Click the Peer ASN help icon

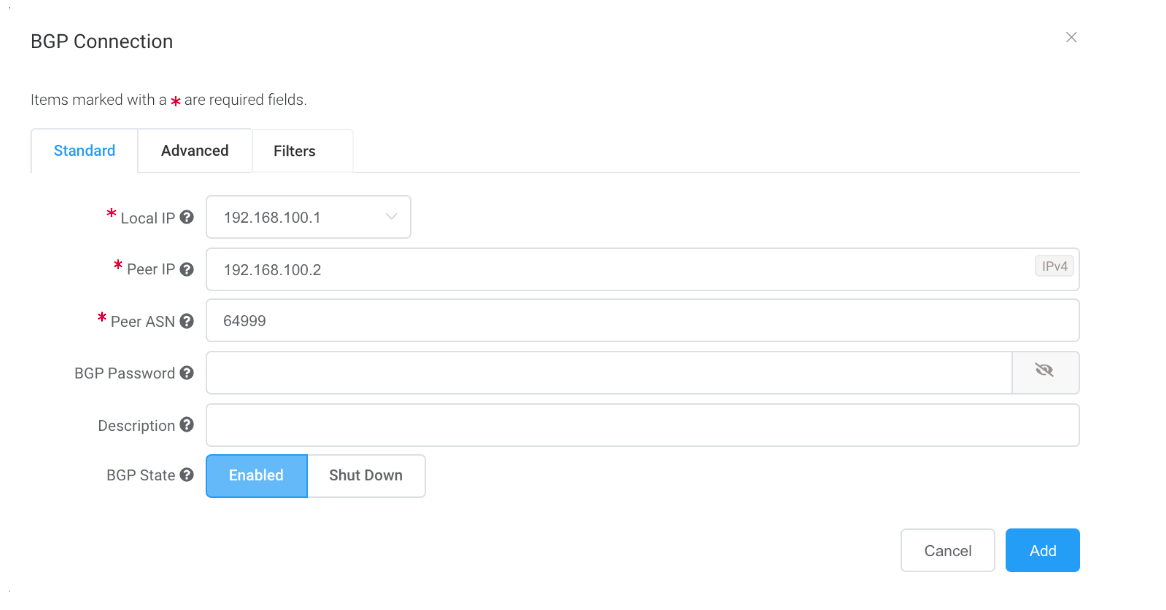pos(187,321)
